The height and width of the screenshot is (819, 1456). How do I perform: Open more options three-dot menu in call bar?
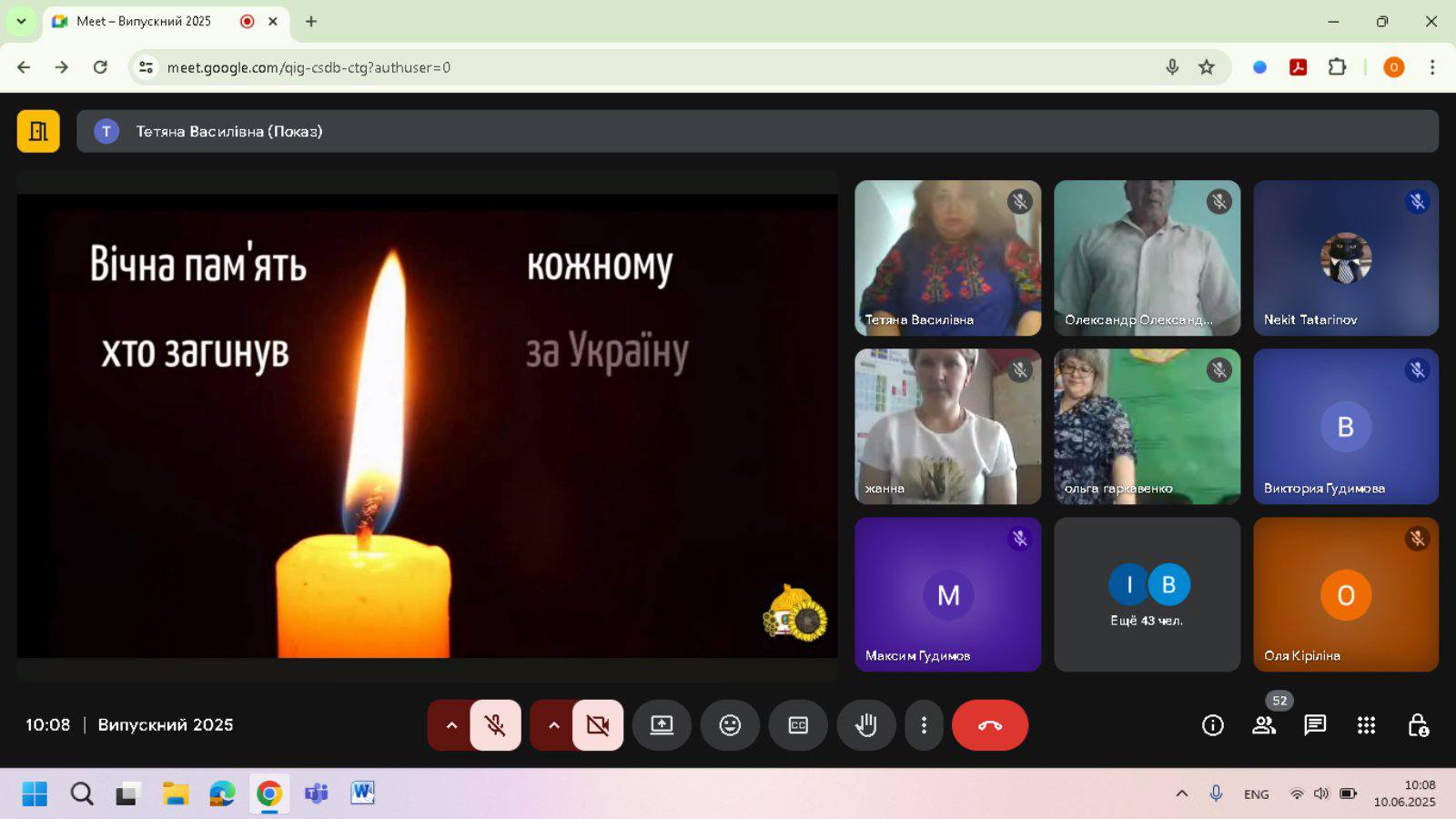point(924,725)
